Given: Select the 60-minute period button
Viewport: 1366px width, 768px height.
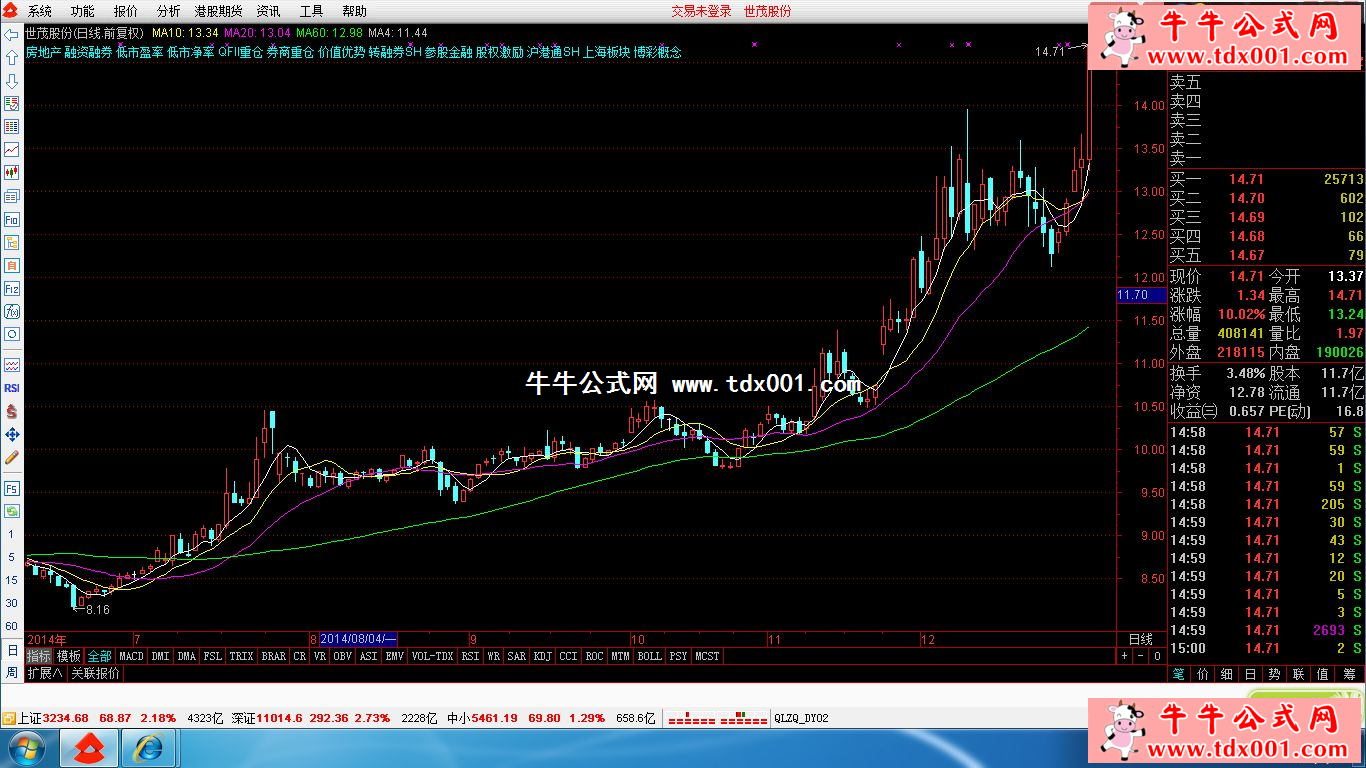Looking at the screenshot, I should point(12,626).
